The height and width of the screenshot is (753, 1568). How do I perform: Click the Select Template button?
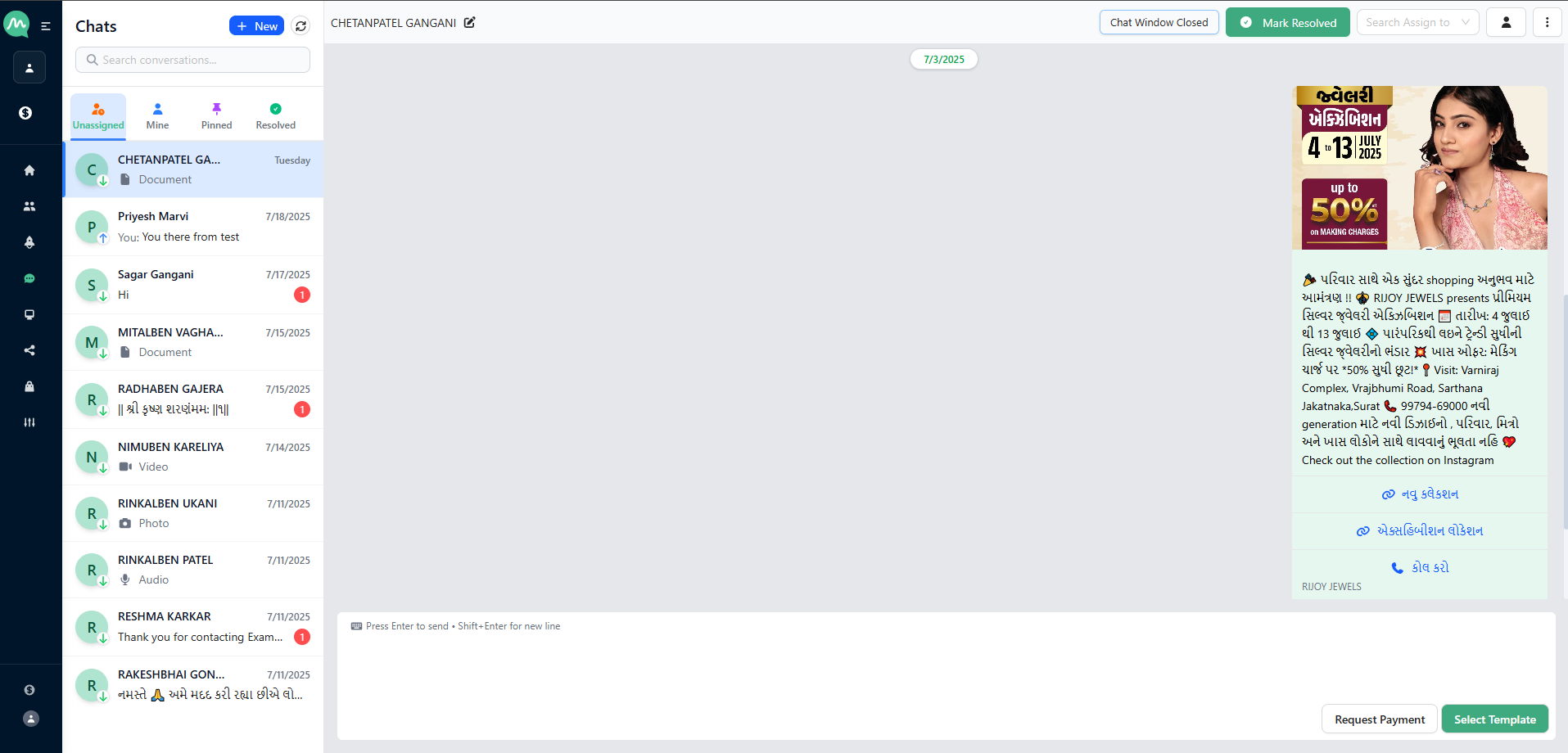click(x=1494, y=719)
